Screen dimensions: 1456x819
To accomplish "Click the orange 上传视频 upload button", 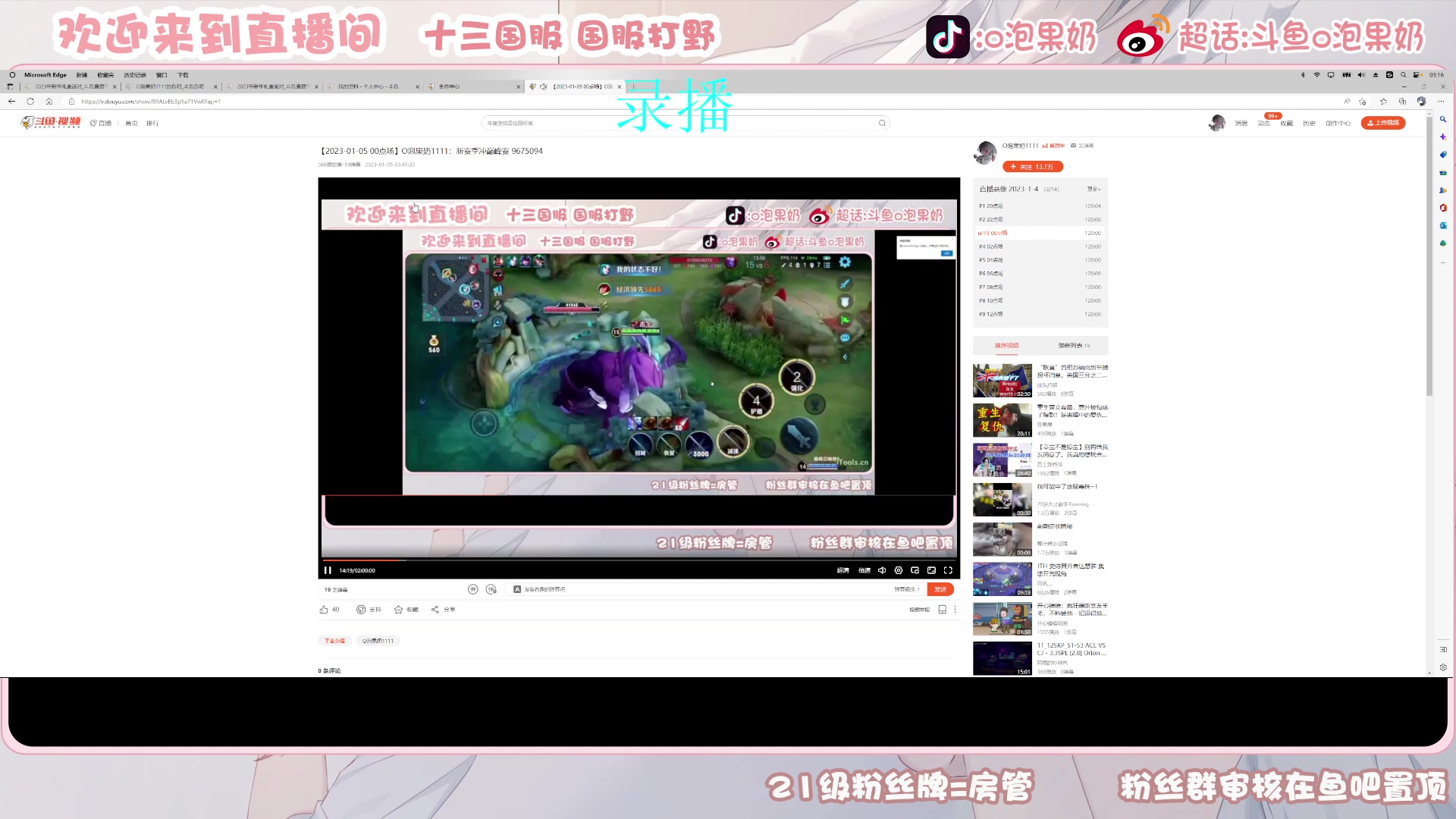I will coord(1383,123).
